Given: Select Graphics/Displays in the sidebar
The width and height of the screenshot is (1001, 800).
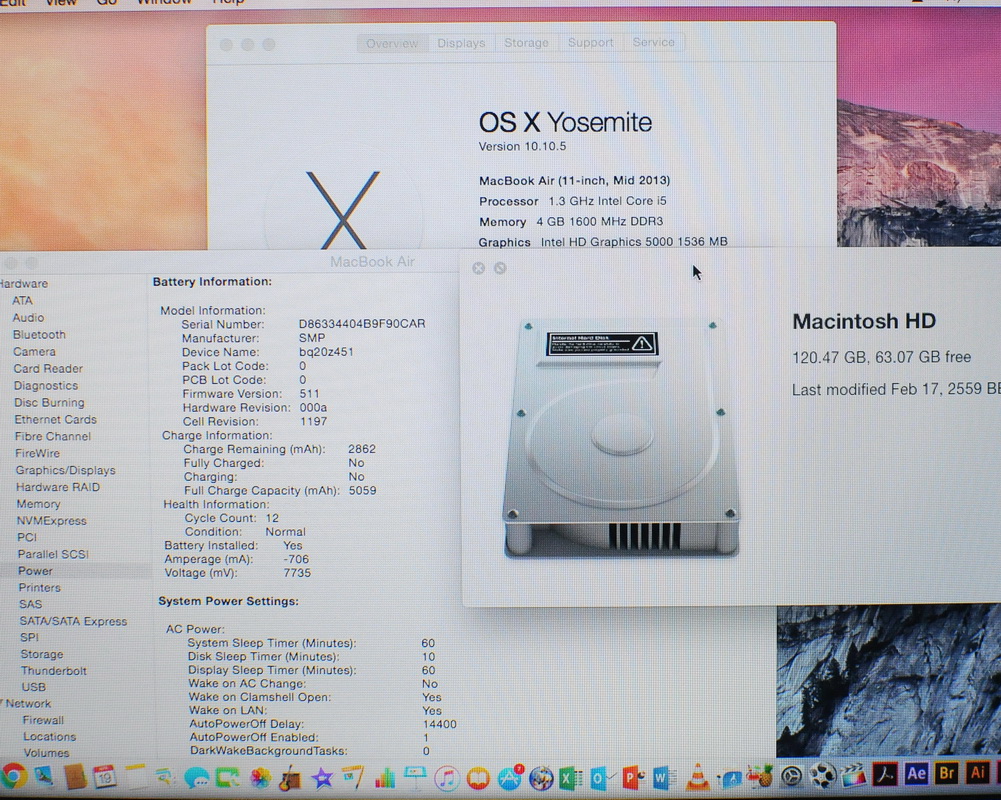Looking at the screenshot, I should coord(65,470).
